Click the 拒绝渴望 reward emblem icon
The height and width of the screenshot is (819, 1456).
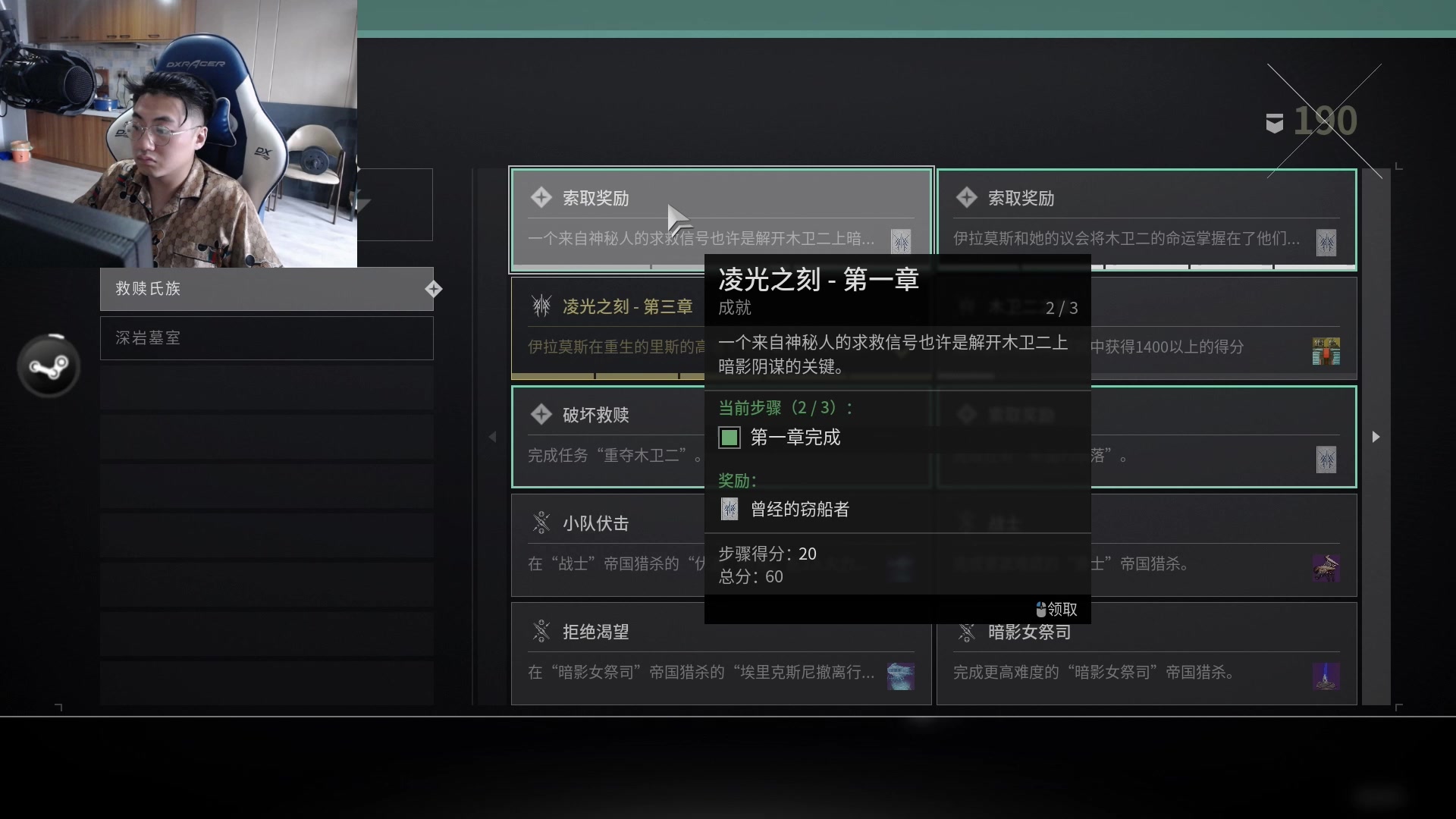point(901,676)
